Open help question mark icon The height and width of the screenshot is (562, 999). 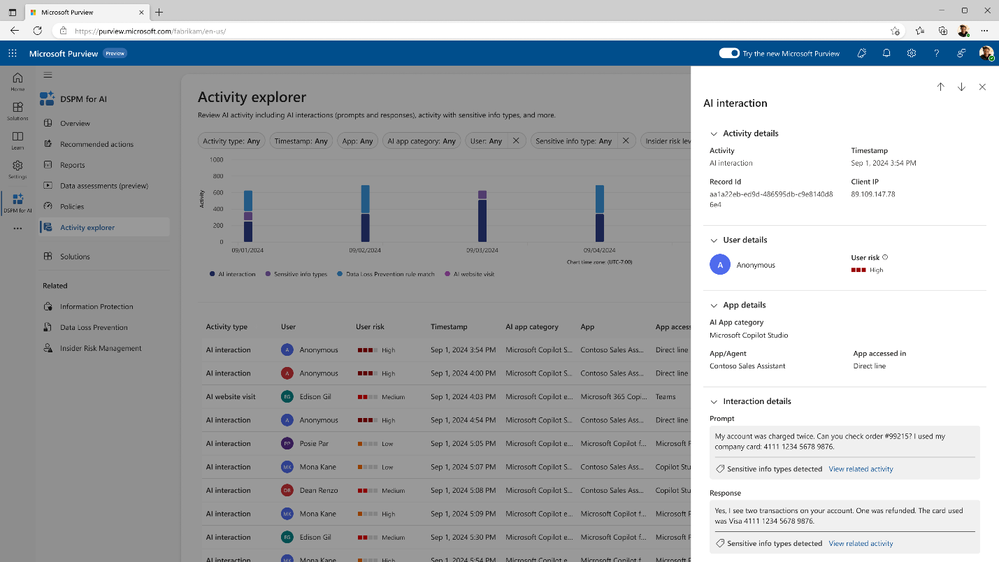coord(936,54)
